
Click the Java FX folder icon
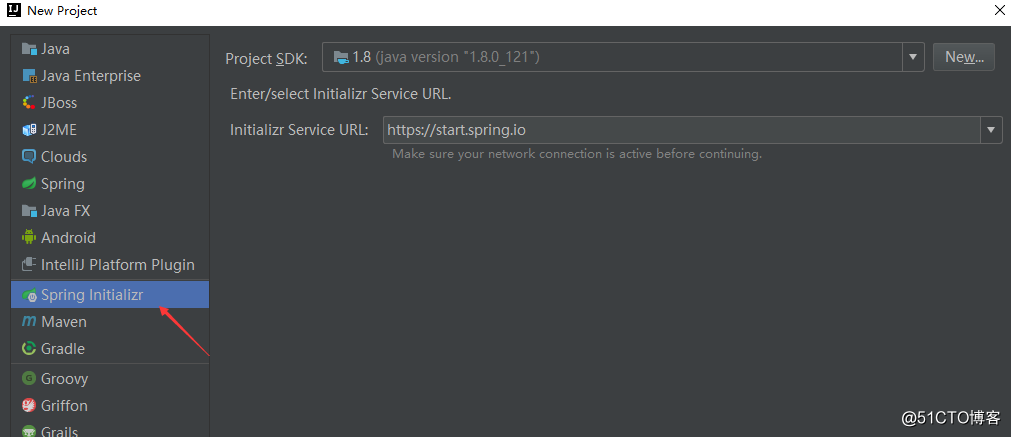pos(29,211)
